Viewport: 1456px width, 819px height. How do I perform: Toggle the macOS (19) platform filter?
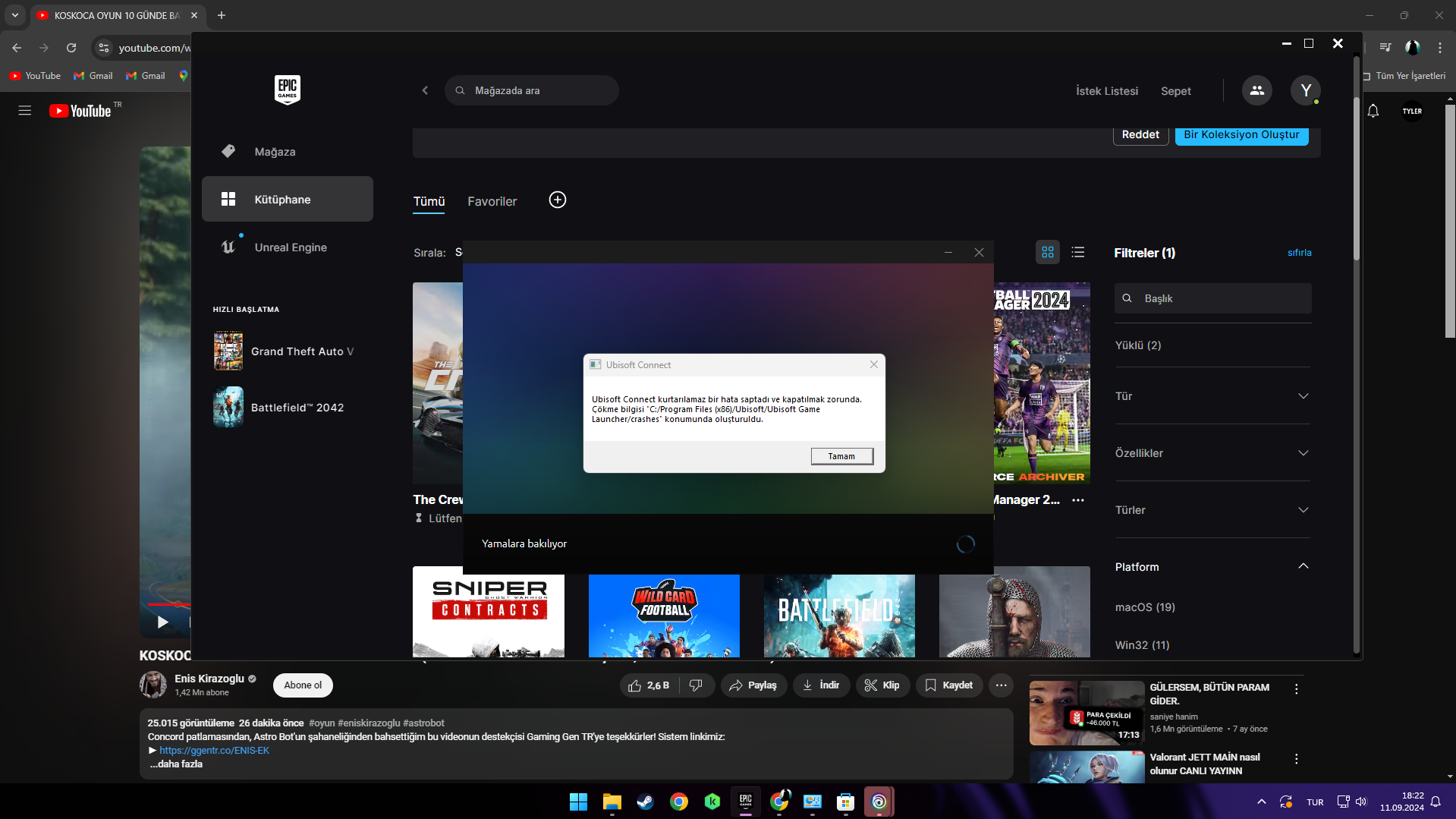tap(1145, 607)
